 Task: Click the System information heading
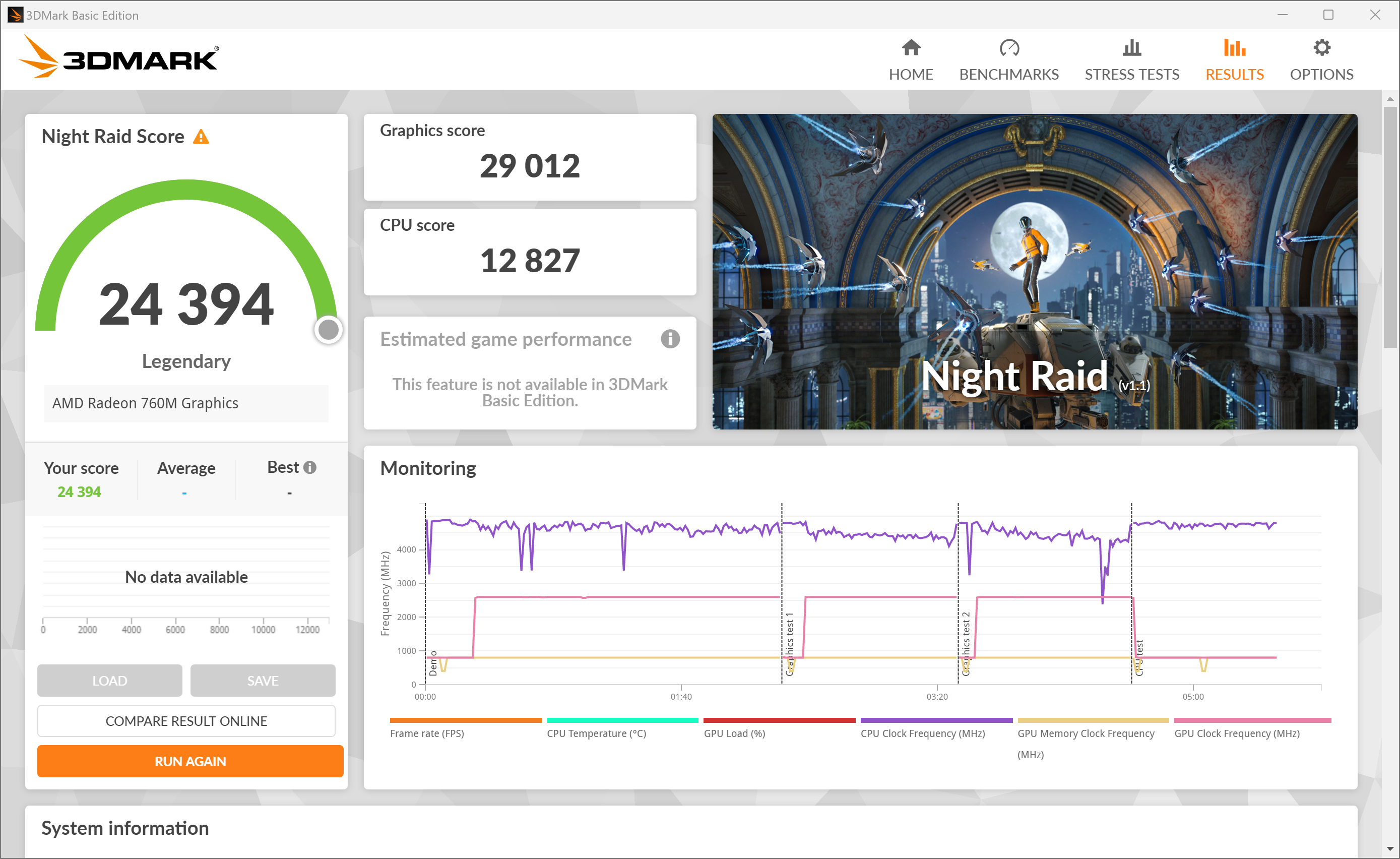pos(125,828)
